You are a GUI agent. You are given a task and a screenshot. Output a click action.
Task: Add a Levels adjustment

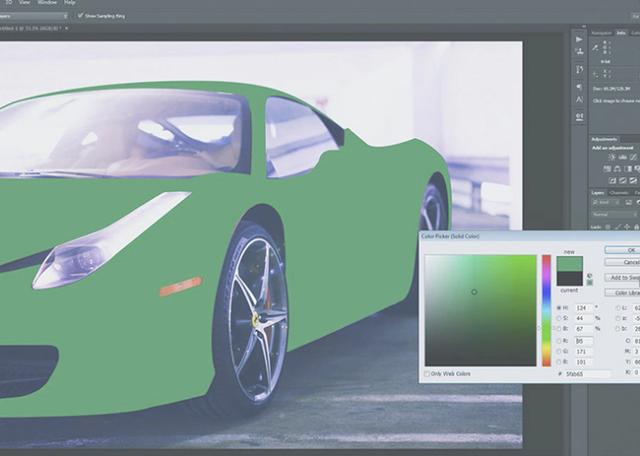(x=622, y=157)
